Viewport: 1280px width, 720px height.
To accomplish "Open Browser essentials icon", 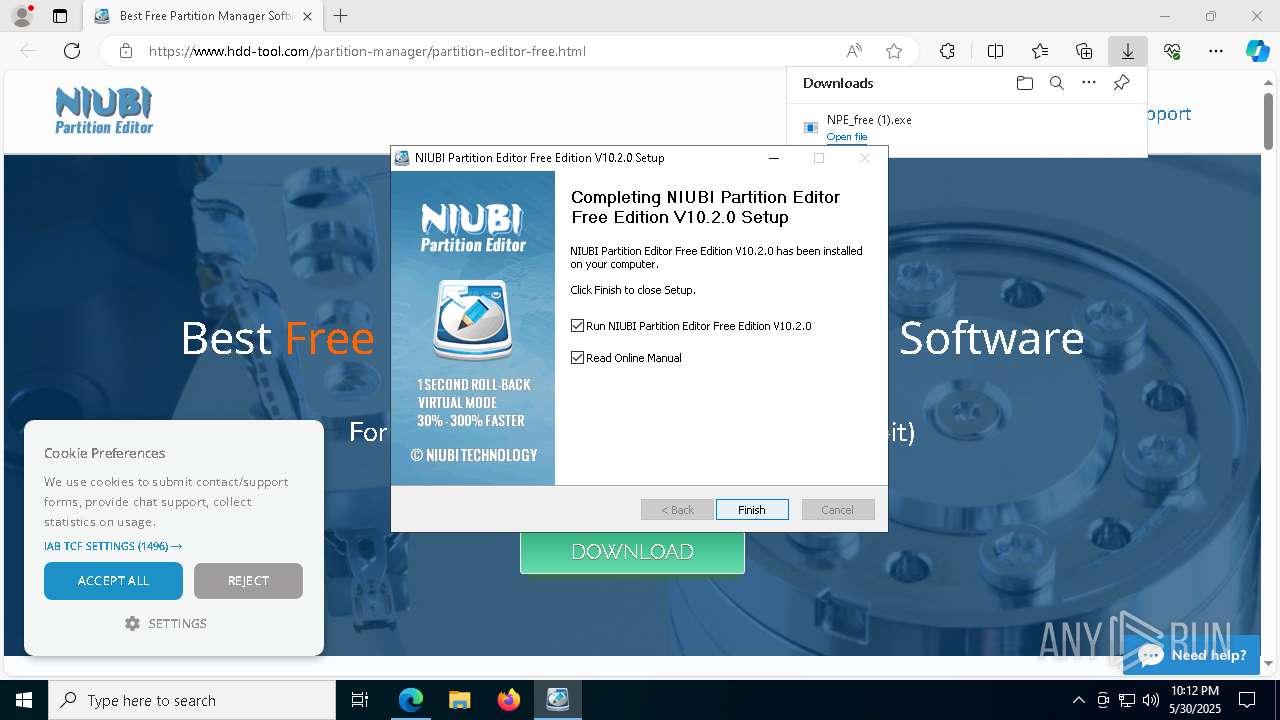I will pos(1172,51).
